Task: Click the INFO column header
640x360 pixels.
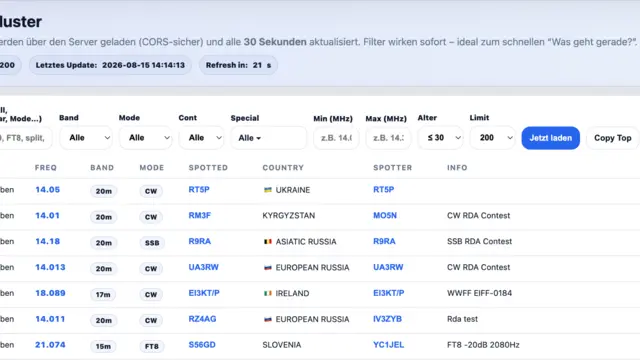Action: click(457, 168)
